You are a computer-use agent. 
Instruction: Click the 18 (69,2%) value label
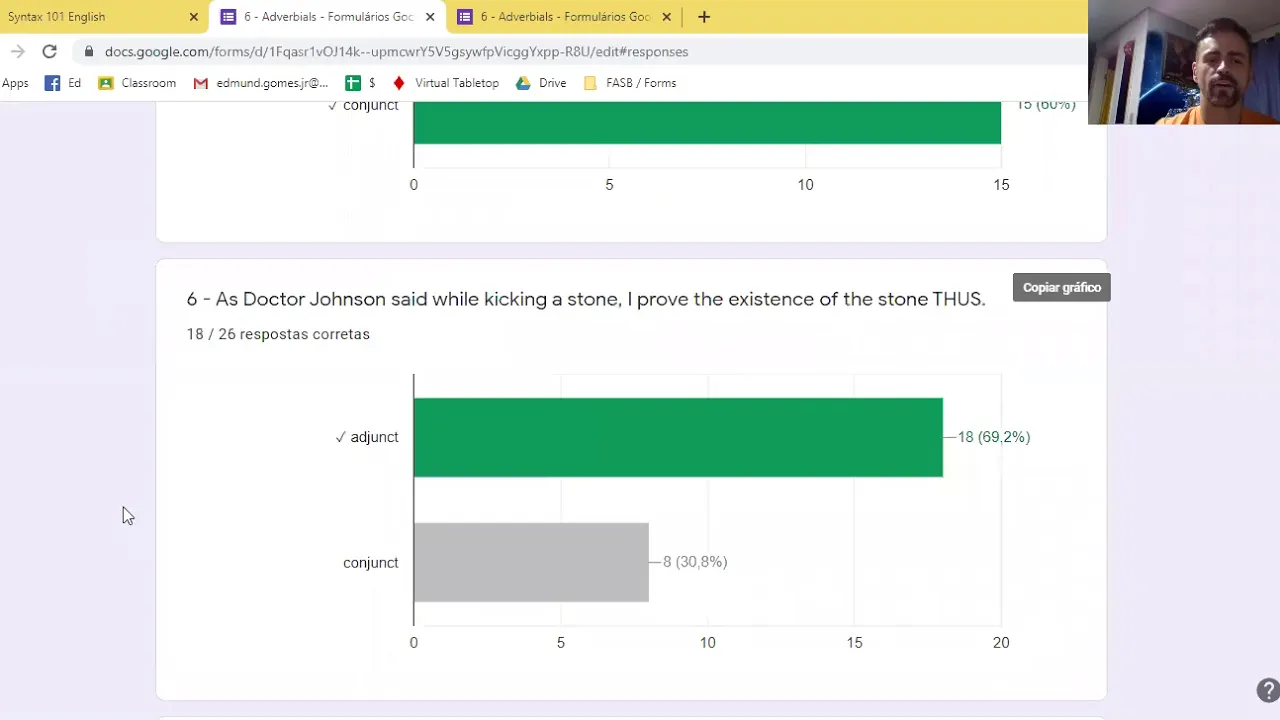click(x=994, y=437)
